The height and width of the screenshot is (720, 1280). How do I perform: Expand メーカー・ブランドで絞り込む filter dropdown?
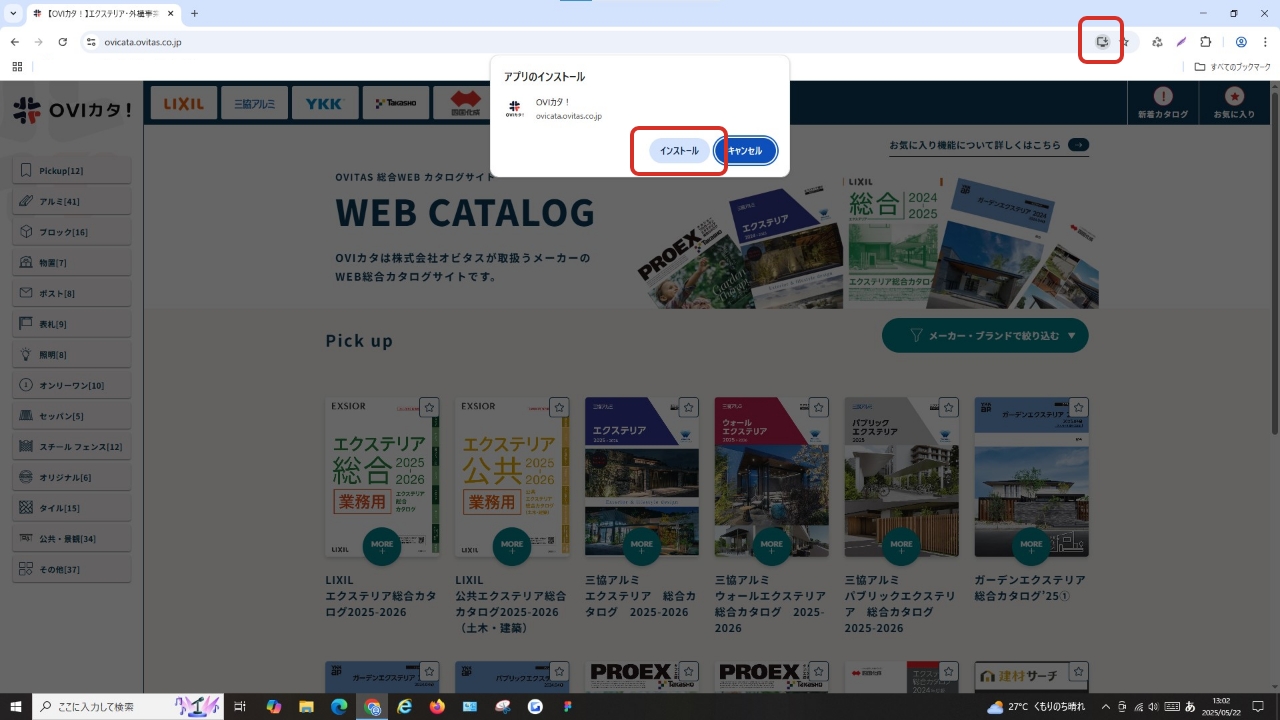(985, 336)
